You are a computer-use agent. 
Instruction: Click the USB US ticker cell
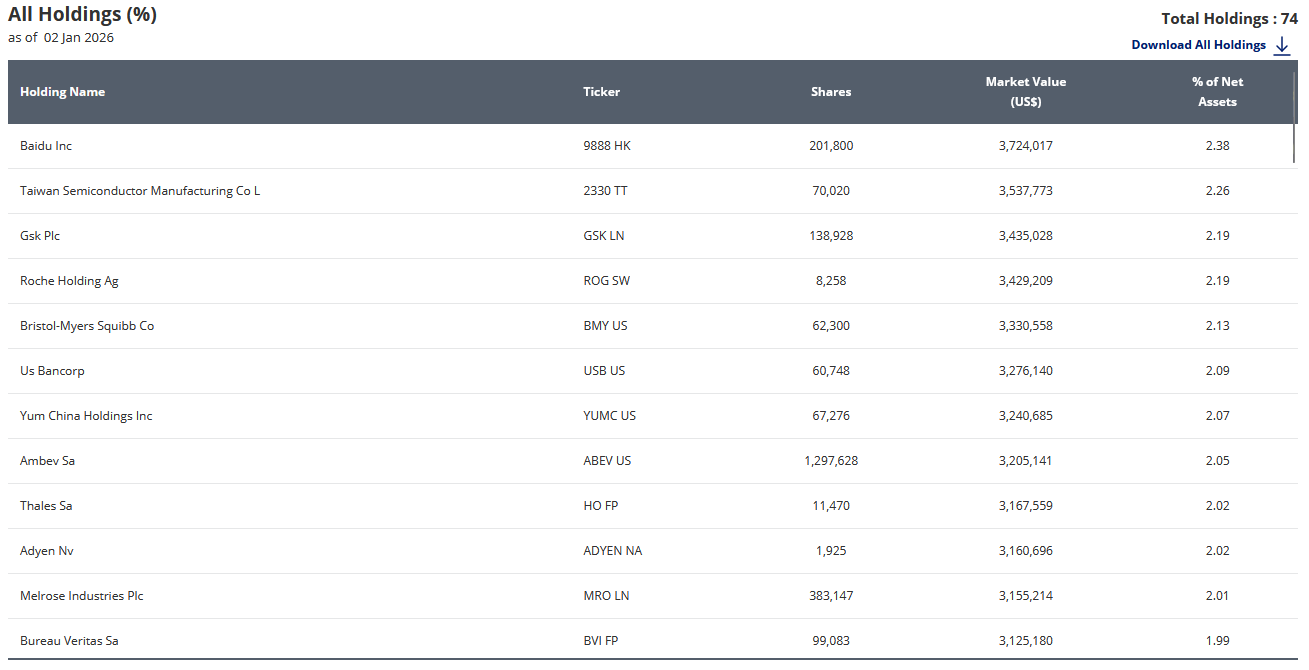pyautogui.click(x=604, y=371)
